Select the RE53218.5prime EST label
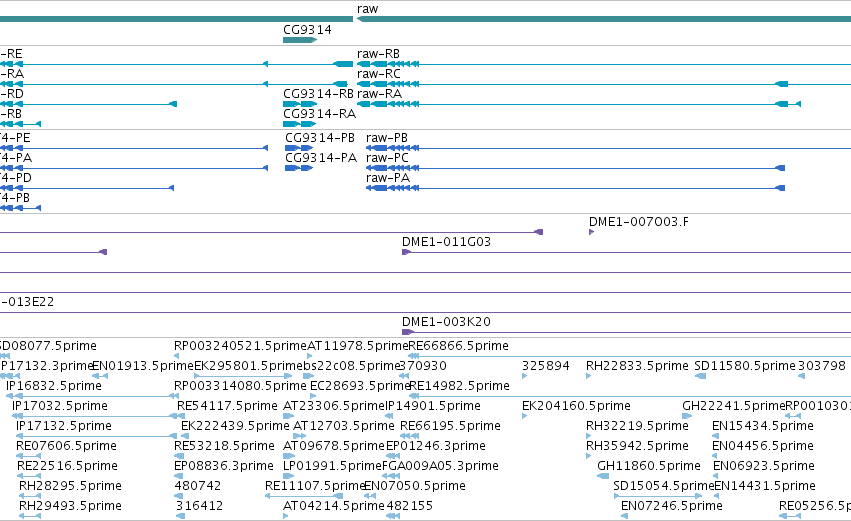Screen dimensions: 851x521 [224, 446]
